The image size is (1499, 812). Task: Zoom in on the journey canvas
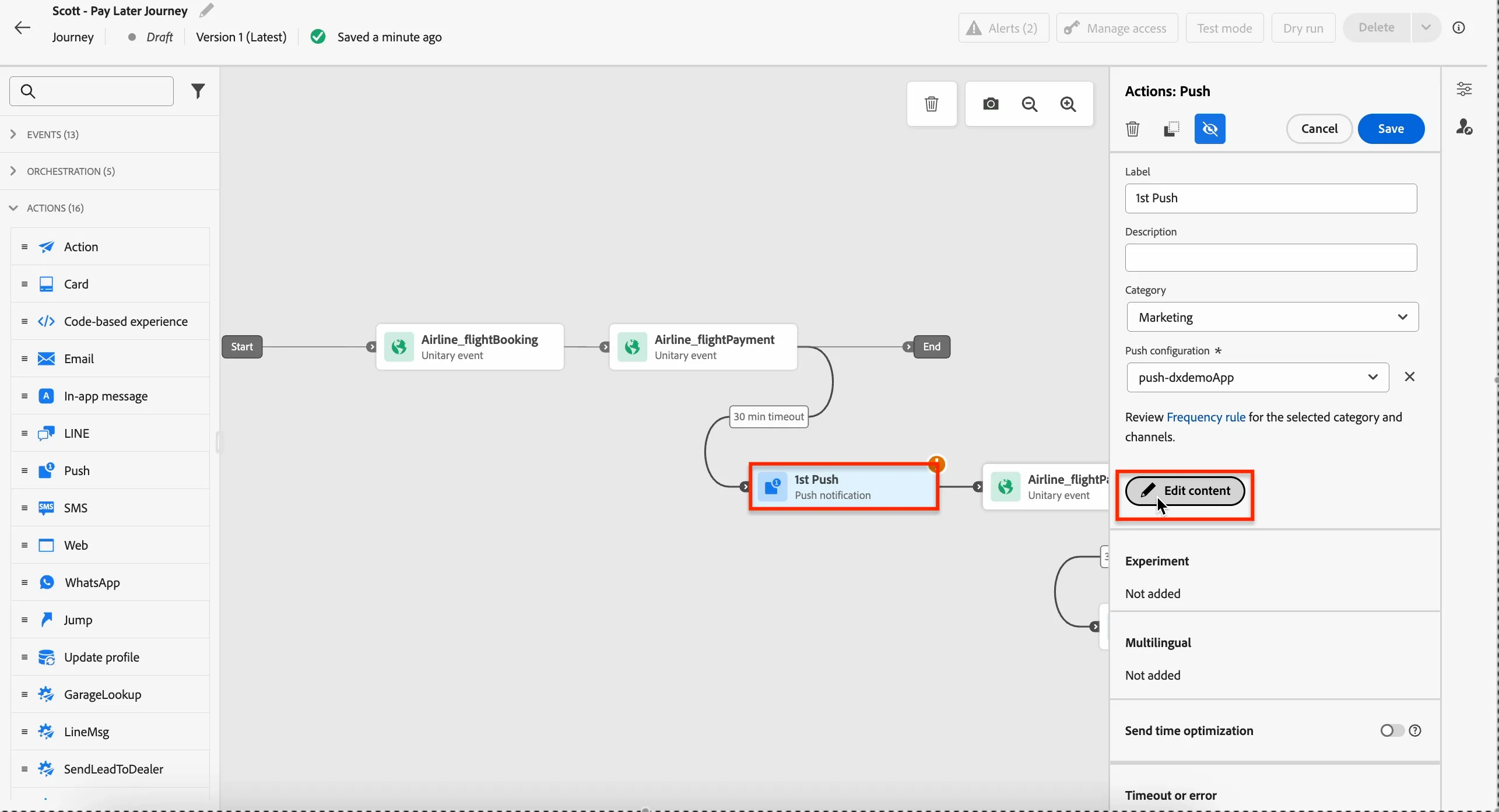1068,104
